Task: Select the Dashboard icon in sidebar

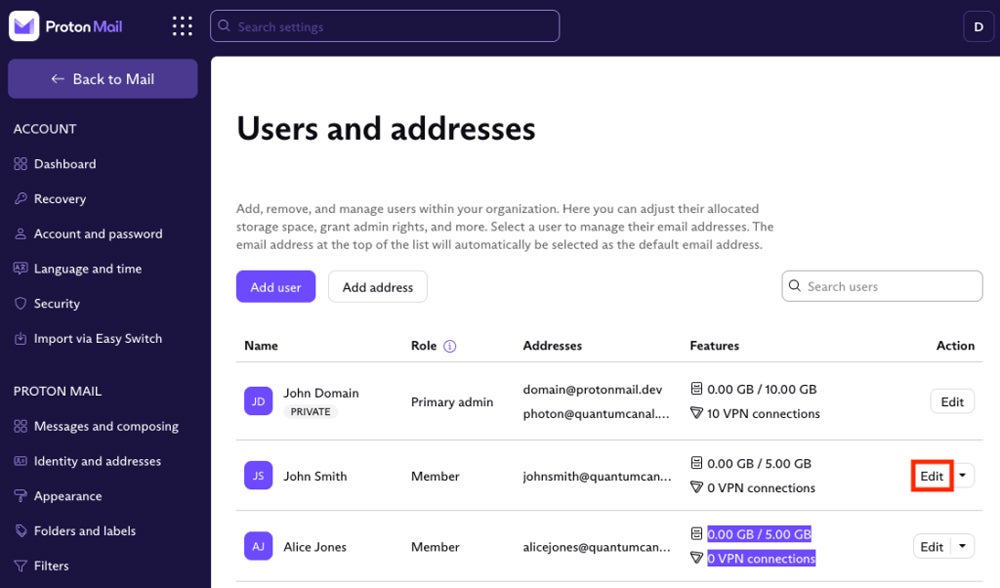Action: coord(20,164)
